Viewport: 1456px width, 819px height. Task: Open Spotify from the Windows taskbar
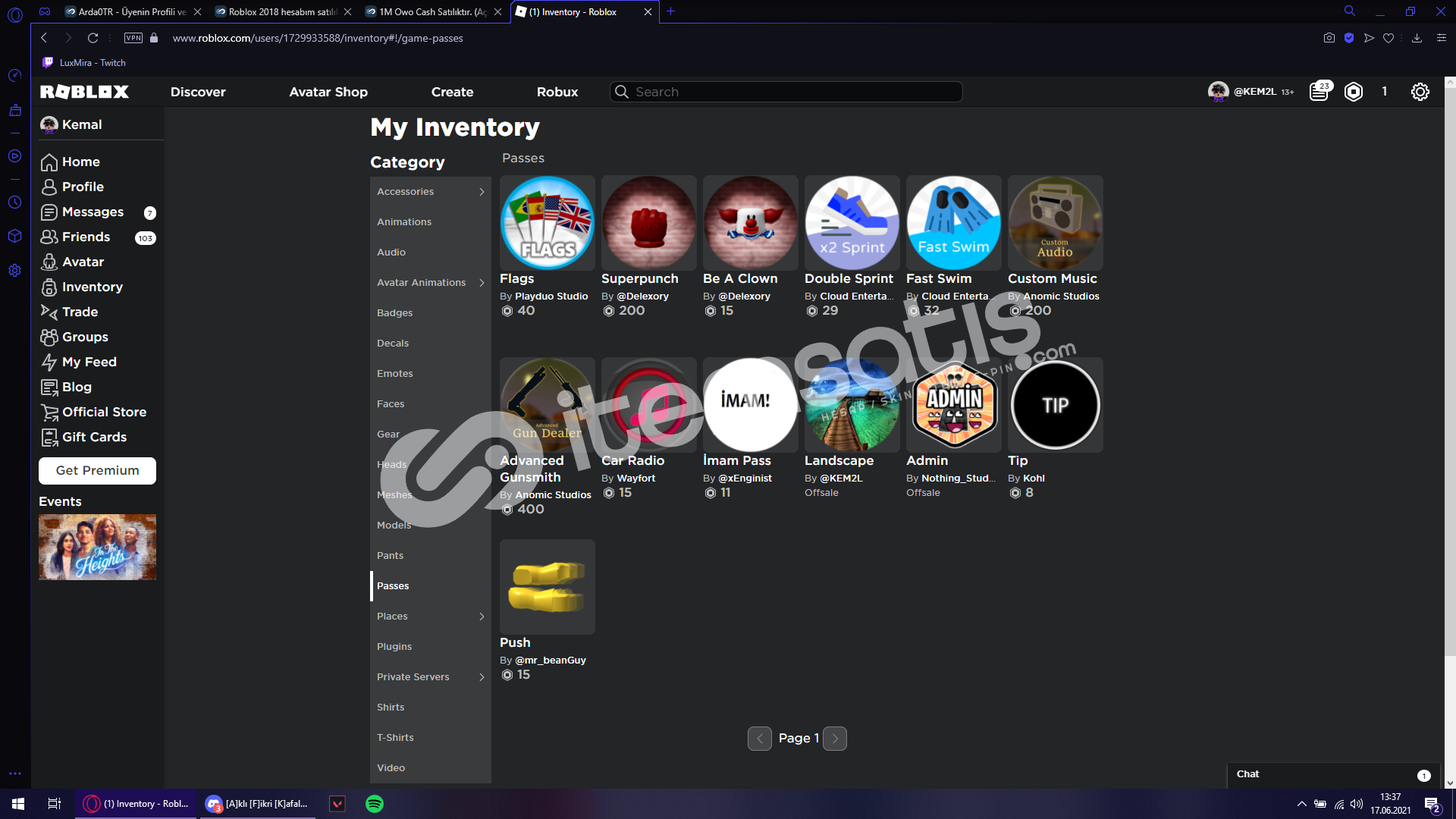[x=375, y=804]
